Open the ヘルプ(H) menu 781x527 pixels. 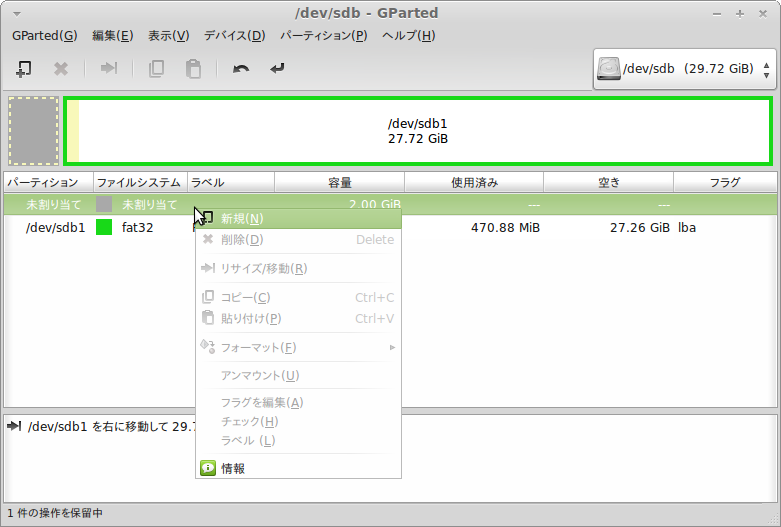pos(408,36)
